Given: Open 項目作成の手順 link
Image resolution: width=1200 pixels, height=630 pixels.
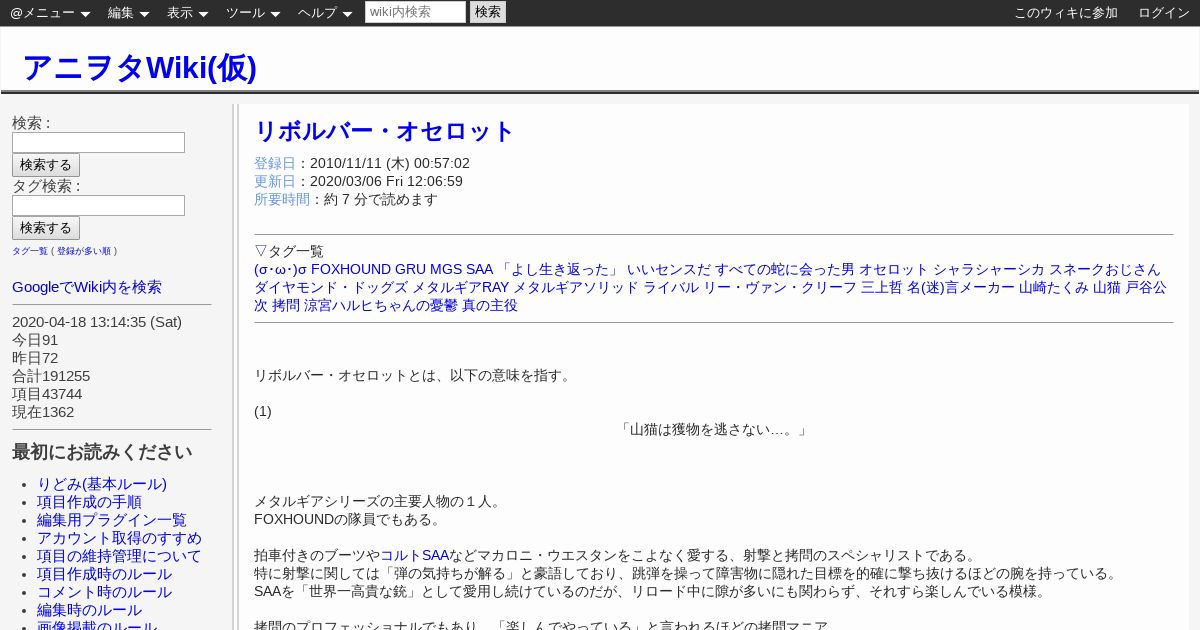Looking at the screenshot, I should pyautogui.click(x=89, y=502).
